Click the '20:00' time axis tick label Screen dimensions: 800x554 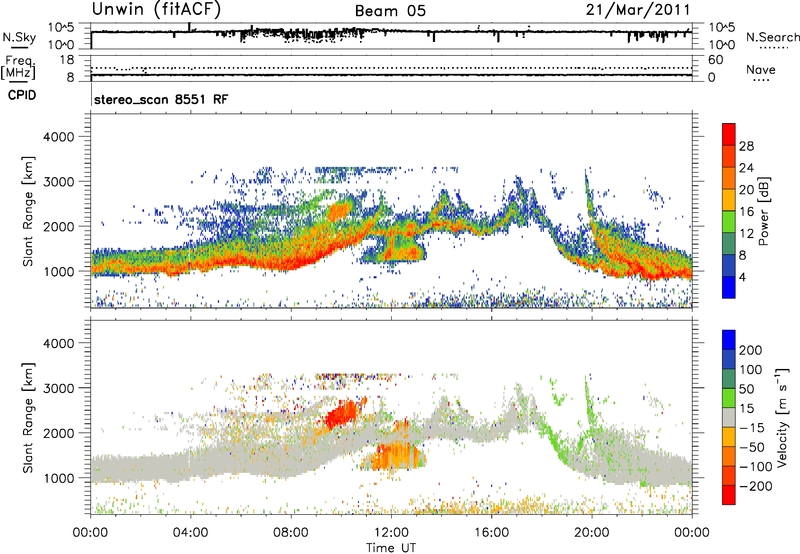591,533
